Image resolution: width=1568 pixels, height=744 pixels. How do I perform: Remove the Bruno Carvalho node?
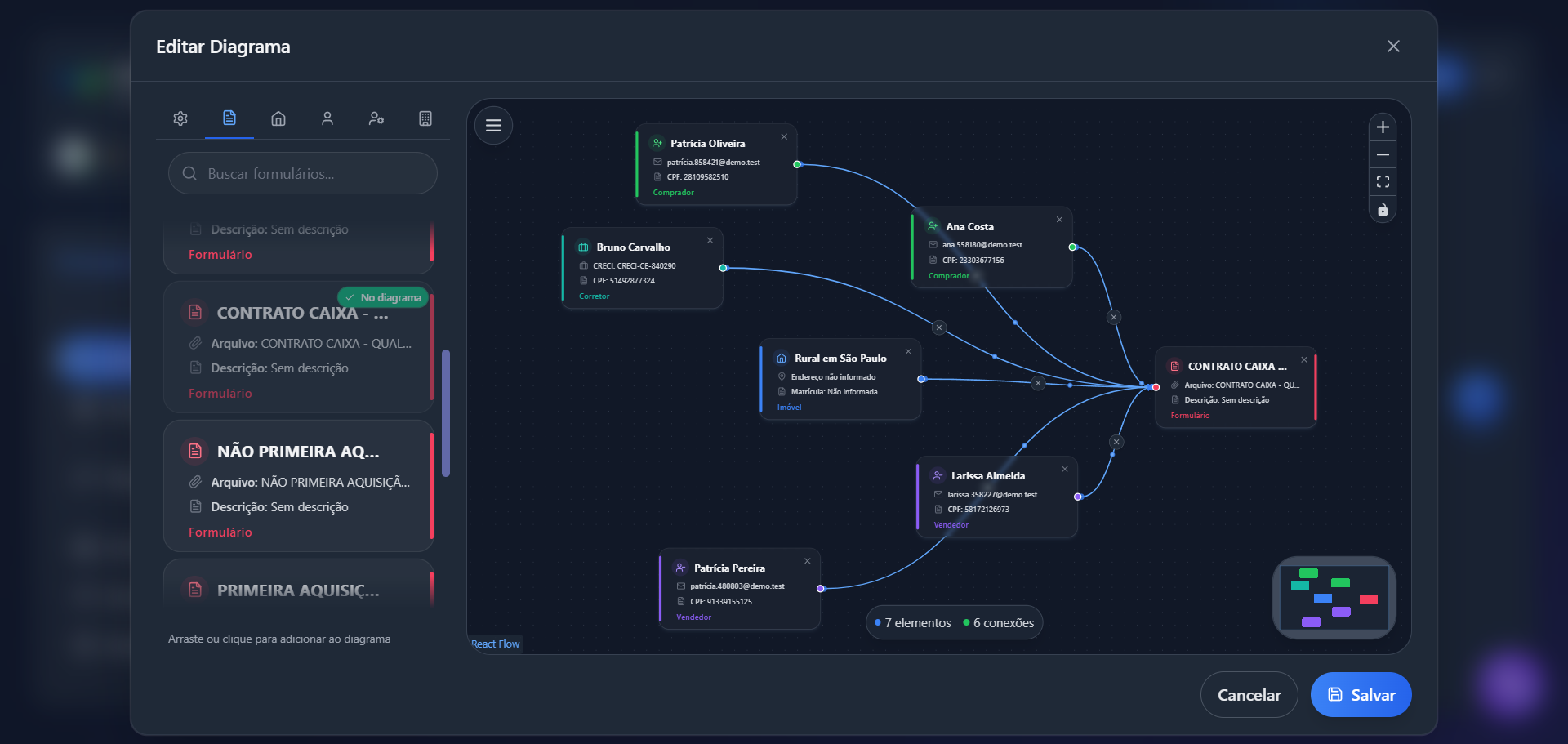coord(710,240)
